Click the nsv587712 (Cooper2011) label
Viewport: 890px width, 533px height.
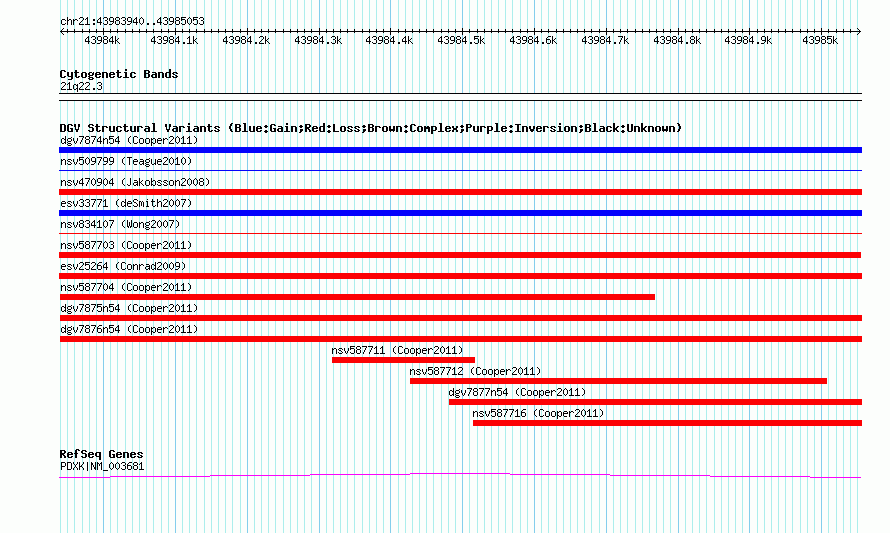pyautogui.click(x=475, y=371)
